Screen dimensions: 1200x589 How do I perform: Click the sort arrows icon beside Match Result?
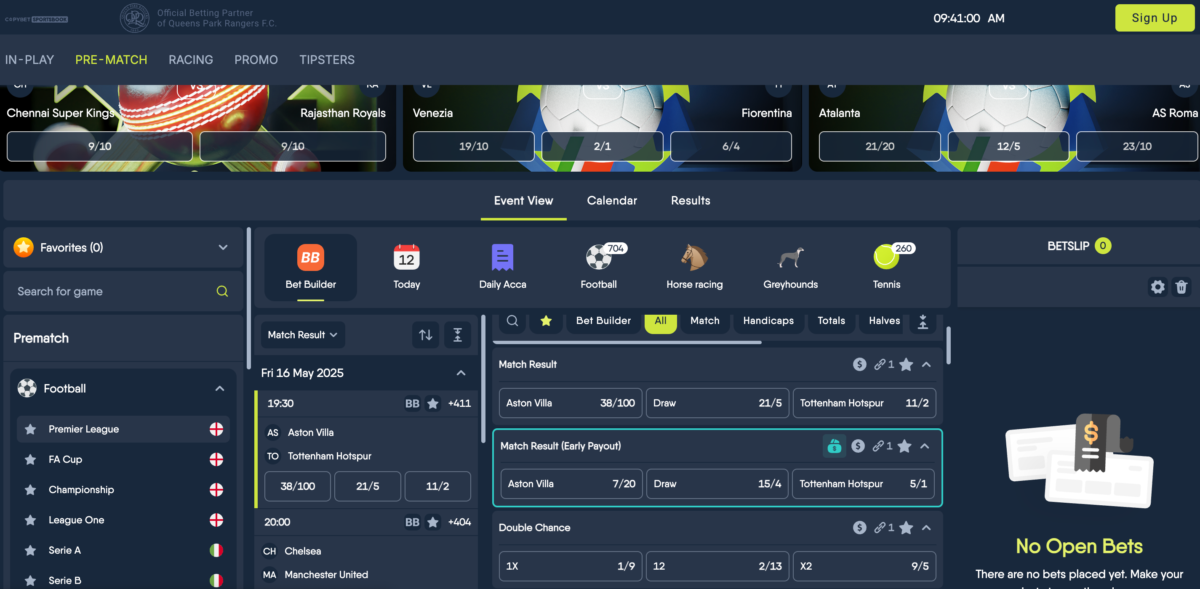[426, 335]
